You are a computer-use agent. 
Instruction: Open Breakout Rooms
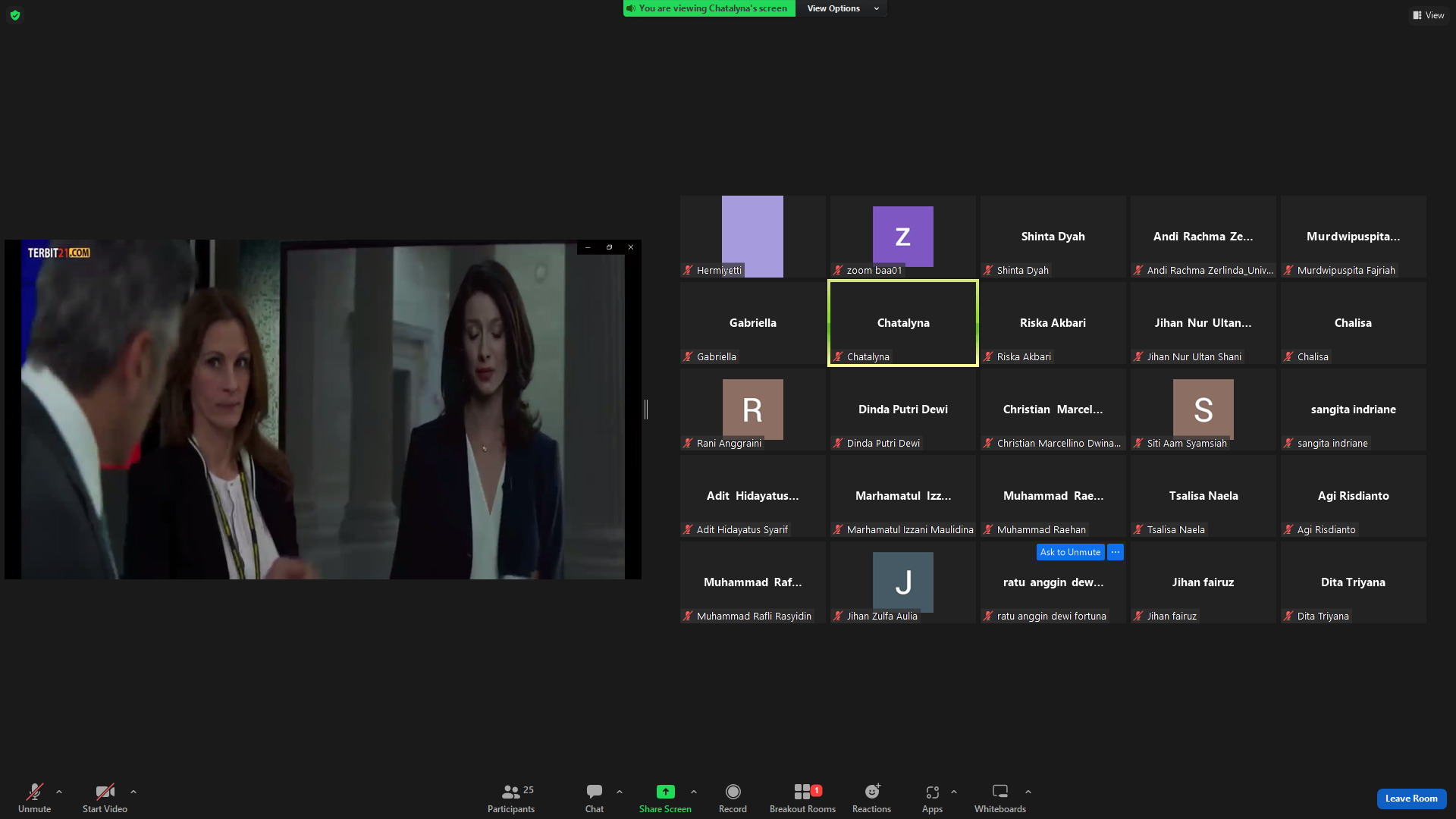click(802, 799)
